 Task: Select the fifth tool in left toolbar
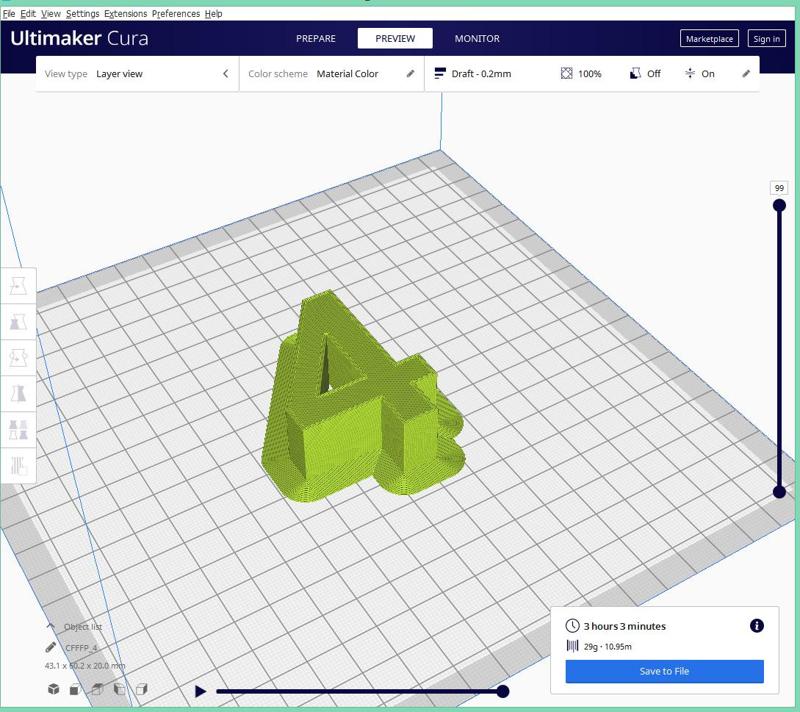pos(18,429)
